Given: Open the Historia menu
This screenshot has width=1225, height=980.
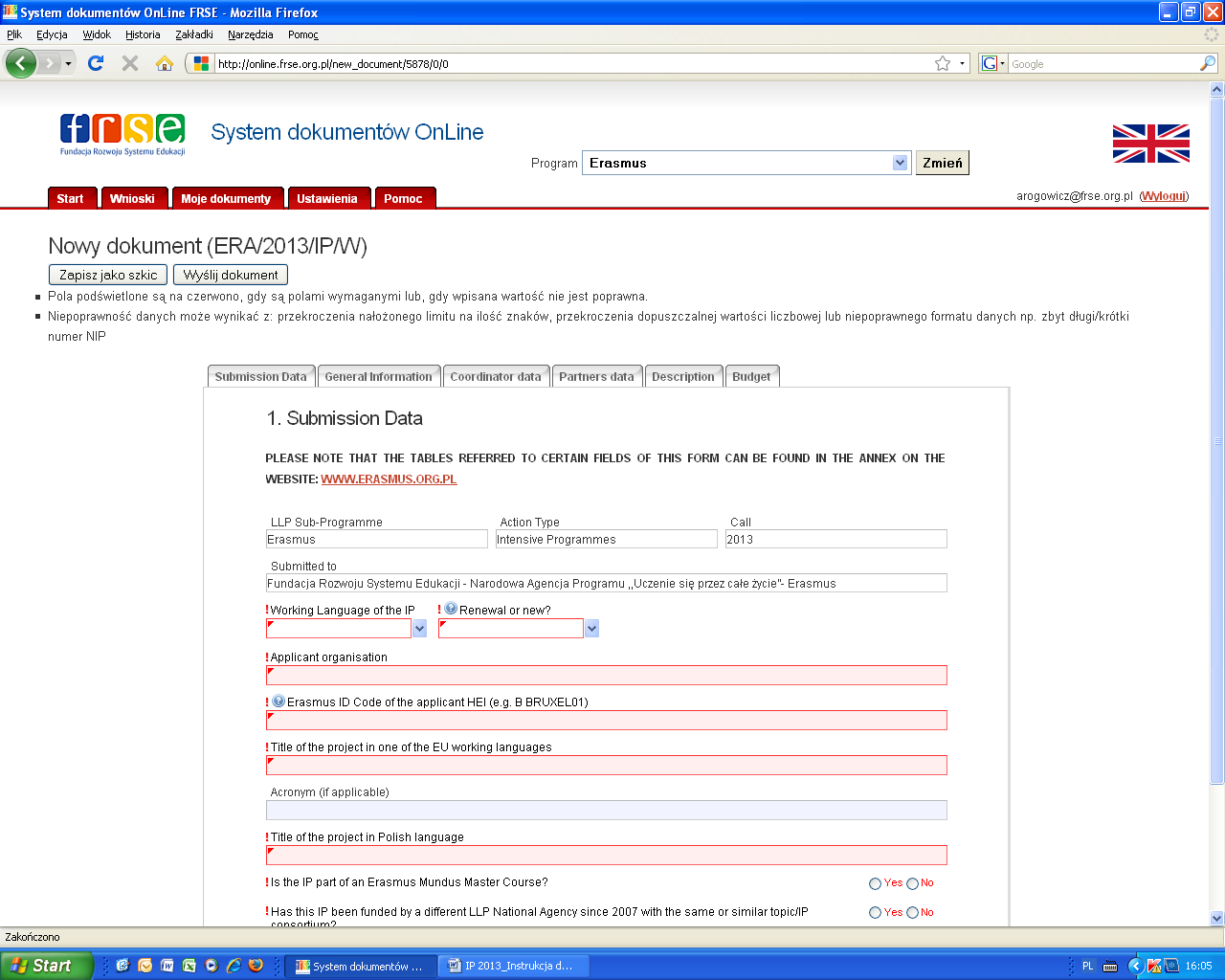Looking at the screenshot, I should tap(143, 34).
